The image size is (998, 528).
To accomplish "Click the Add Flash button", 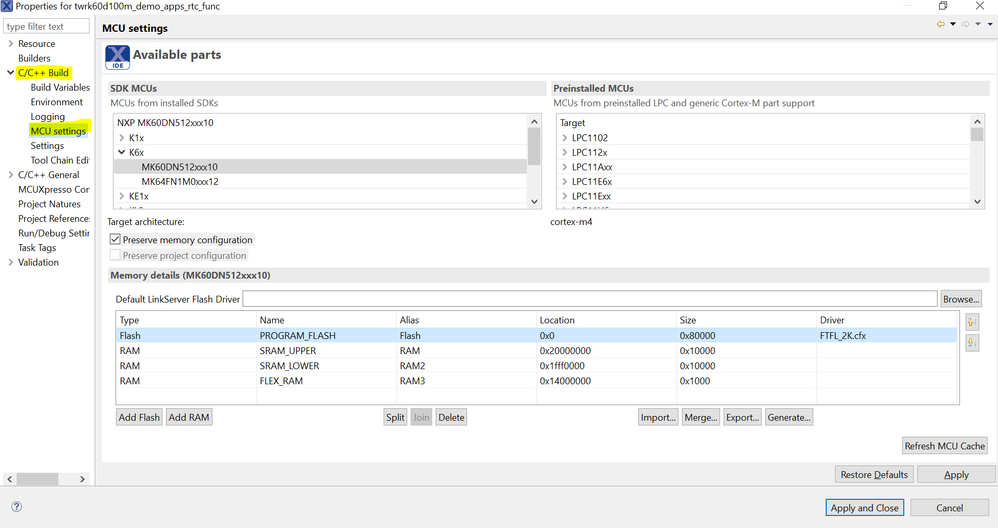I will pos(139,417).
